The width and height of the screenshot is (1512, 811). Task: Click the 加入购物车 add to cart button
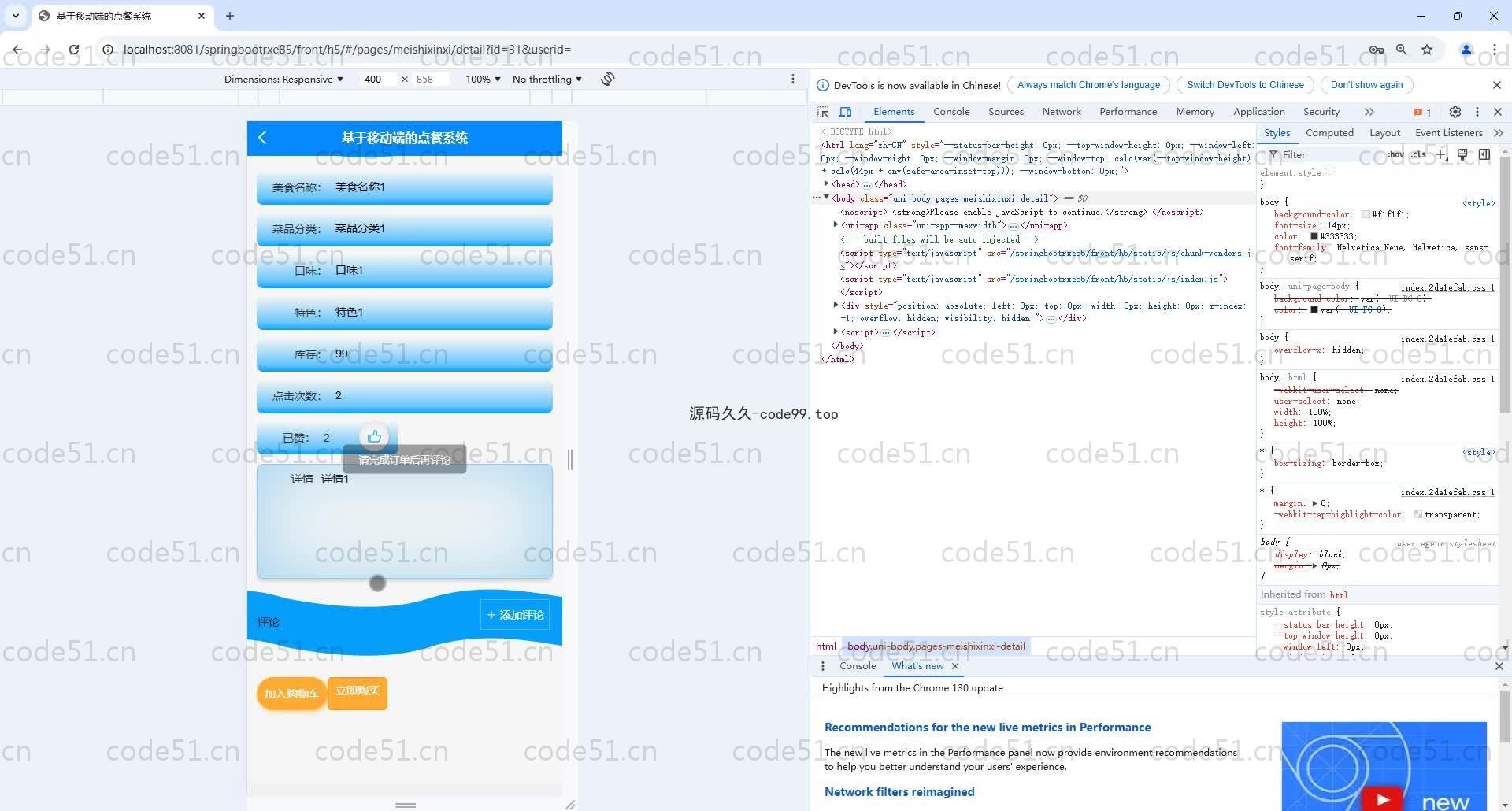(291, 694)
